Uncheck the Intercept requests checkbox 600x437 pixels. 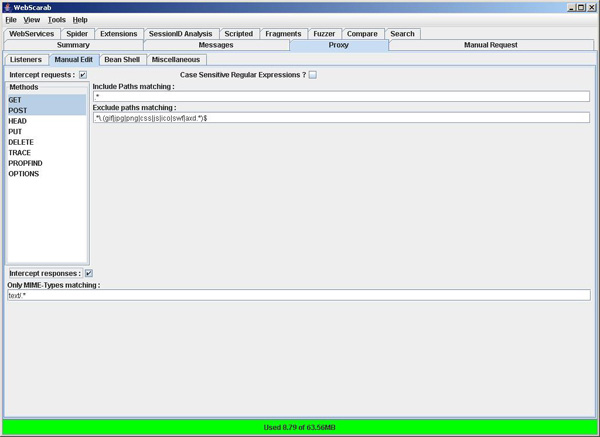(x=83, y=75)
